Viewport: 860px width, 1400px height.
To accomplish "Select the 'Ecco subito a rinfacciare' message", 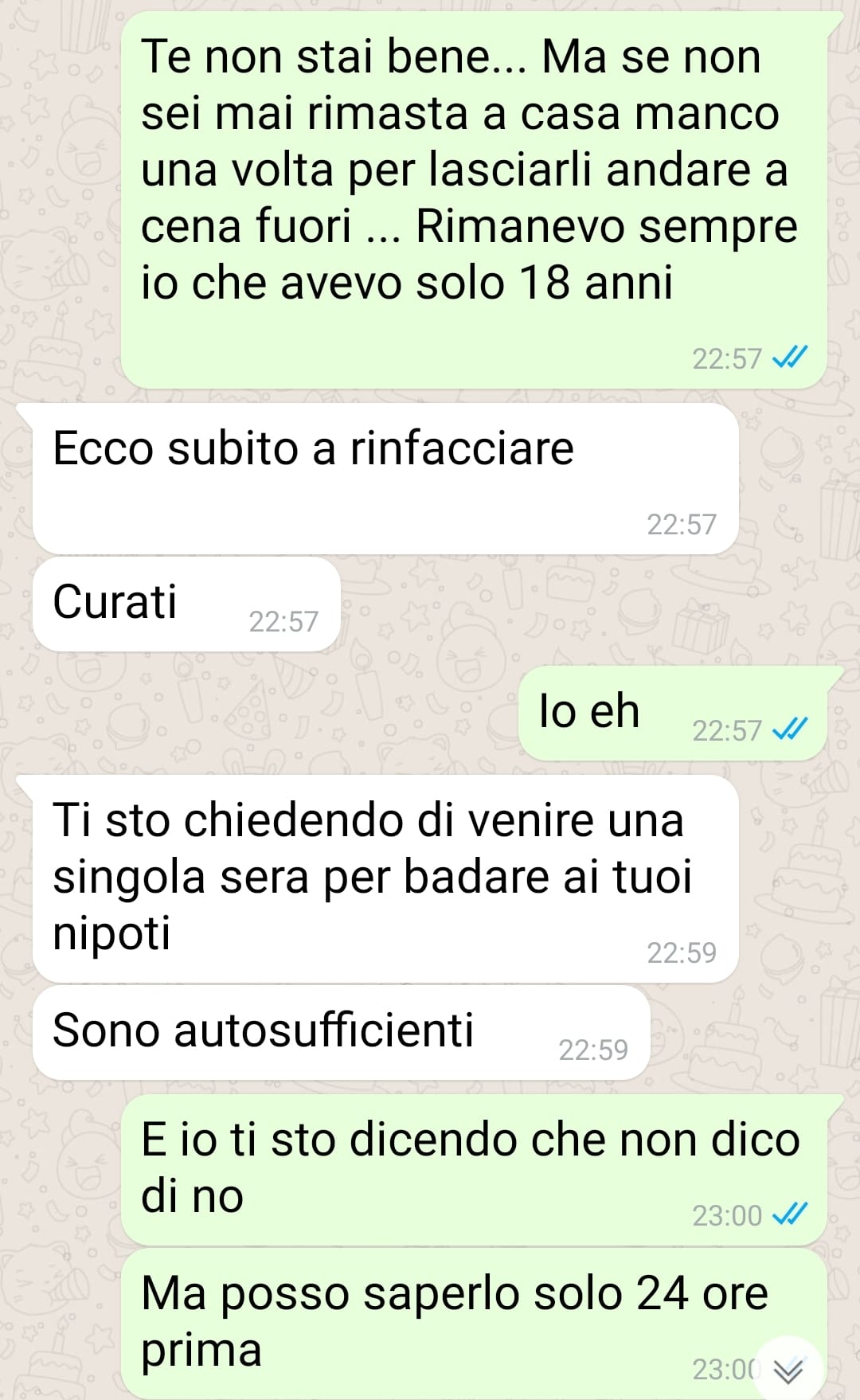I will coord(385,479).
